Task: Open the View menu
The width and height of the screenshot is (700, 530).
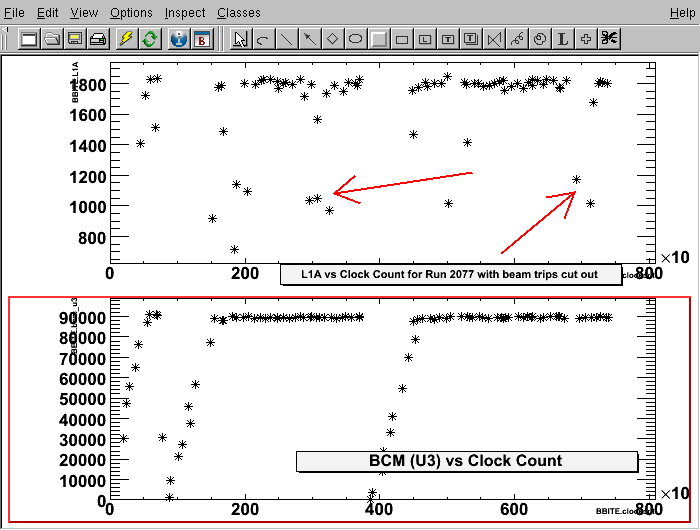Action: click(x=84, y=13)
